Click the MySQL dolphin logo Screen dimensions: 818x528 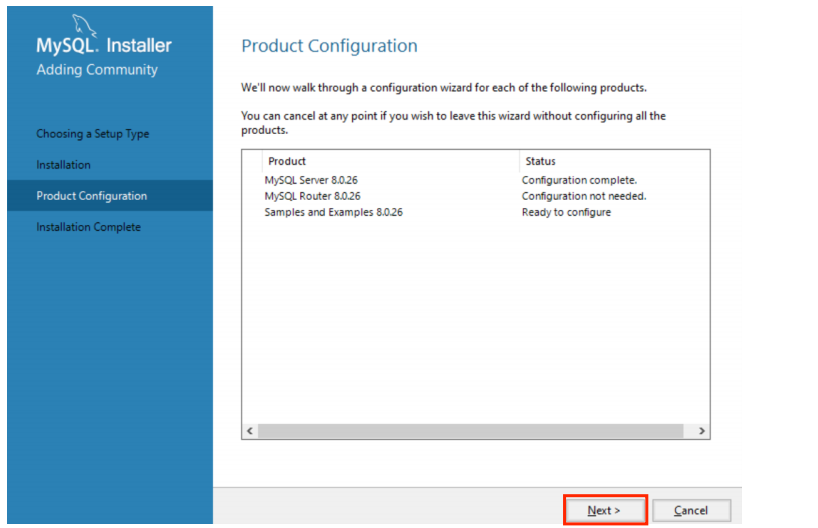coord(84,25)
